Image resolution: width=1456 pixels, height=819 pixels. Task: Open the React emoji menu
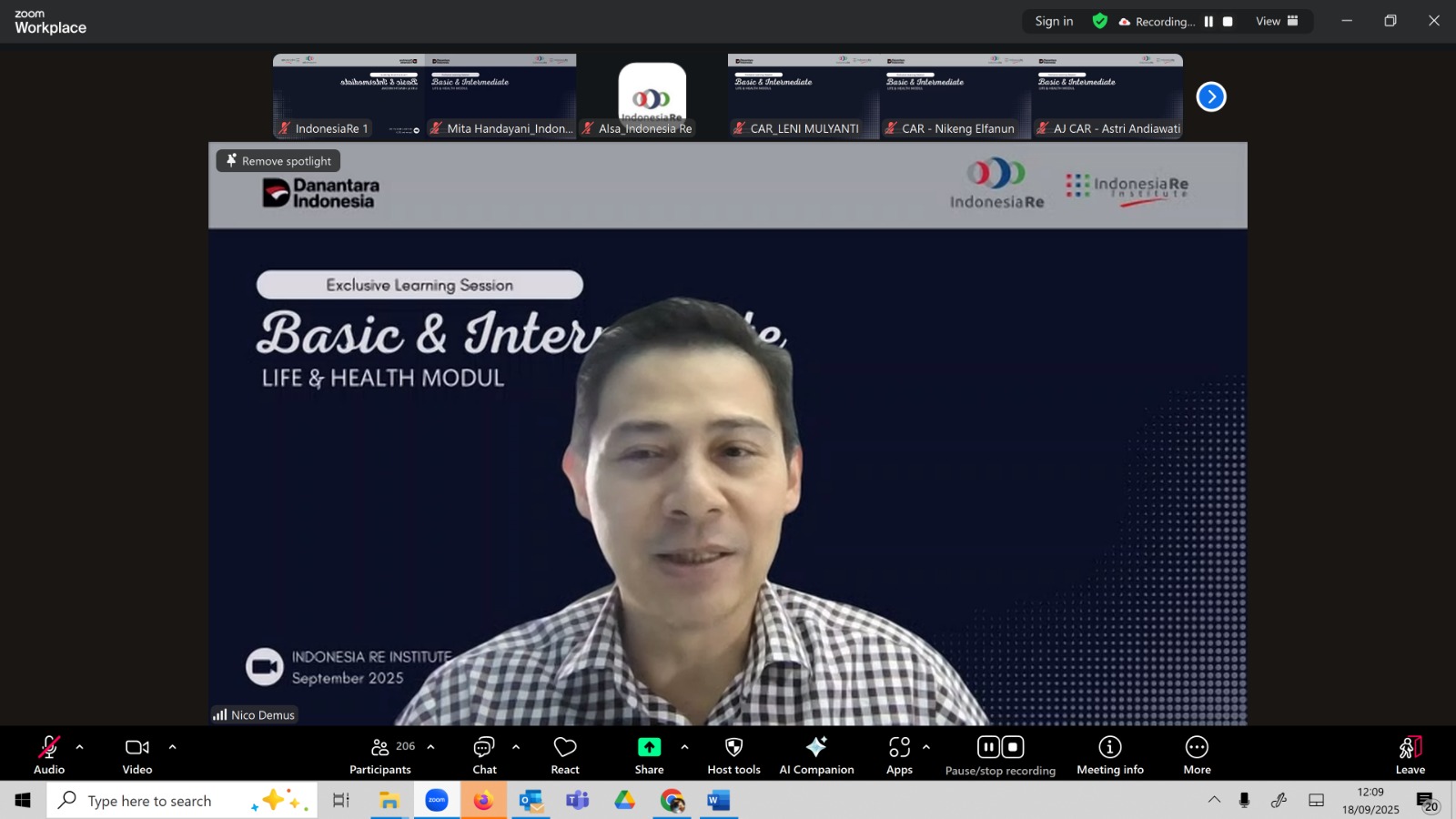564,754
